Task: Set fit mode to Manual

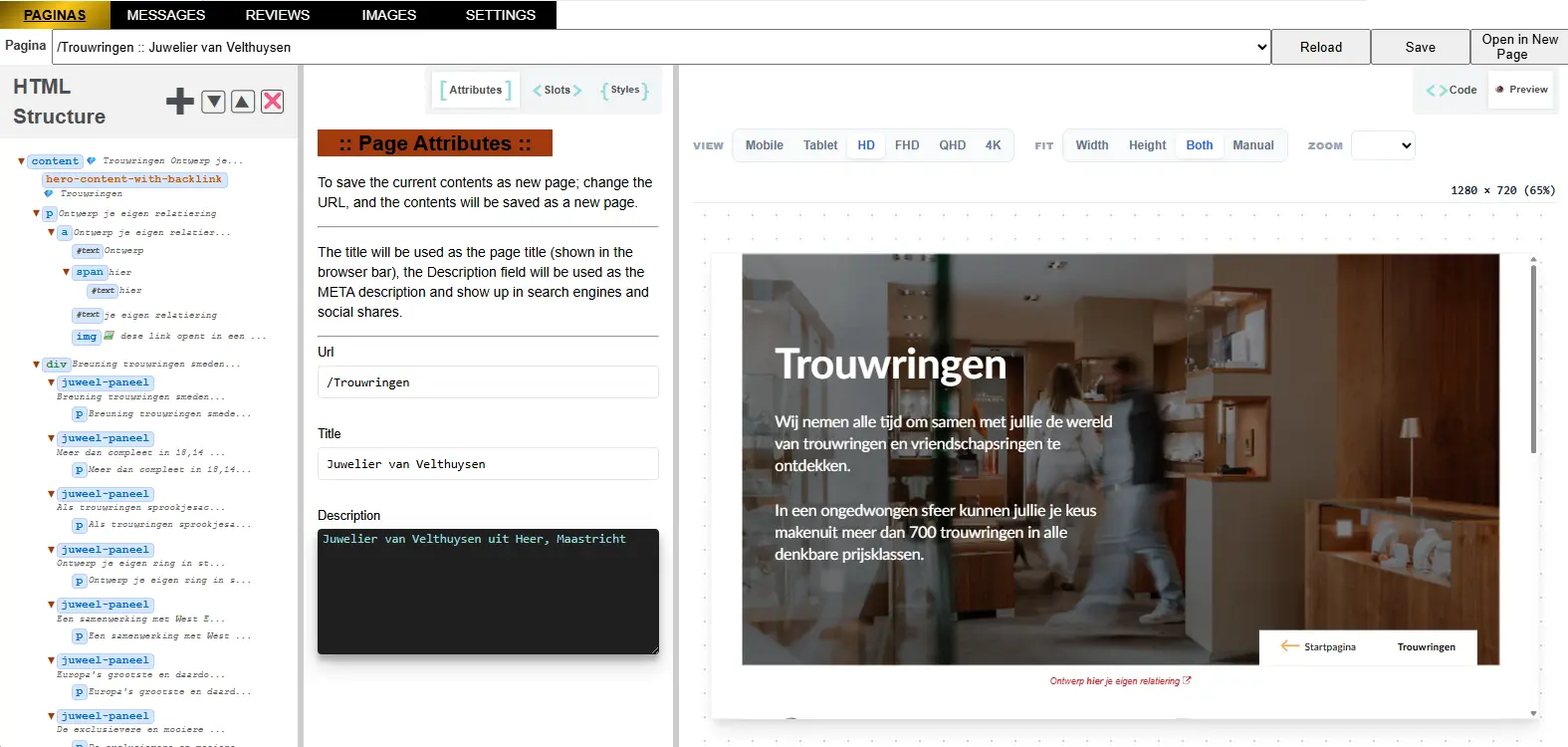Action: click(1253, 145)
